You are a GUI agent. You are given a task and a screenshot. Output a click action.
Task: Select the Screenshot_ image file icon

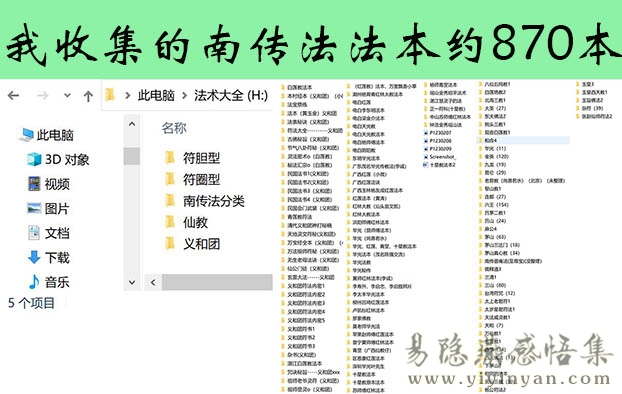tap(426, 157)
